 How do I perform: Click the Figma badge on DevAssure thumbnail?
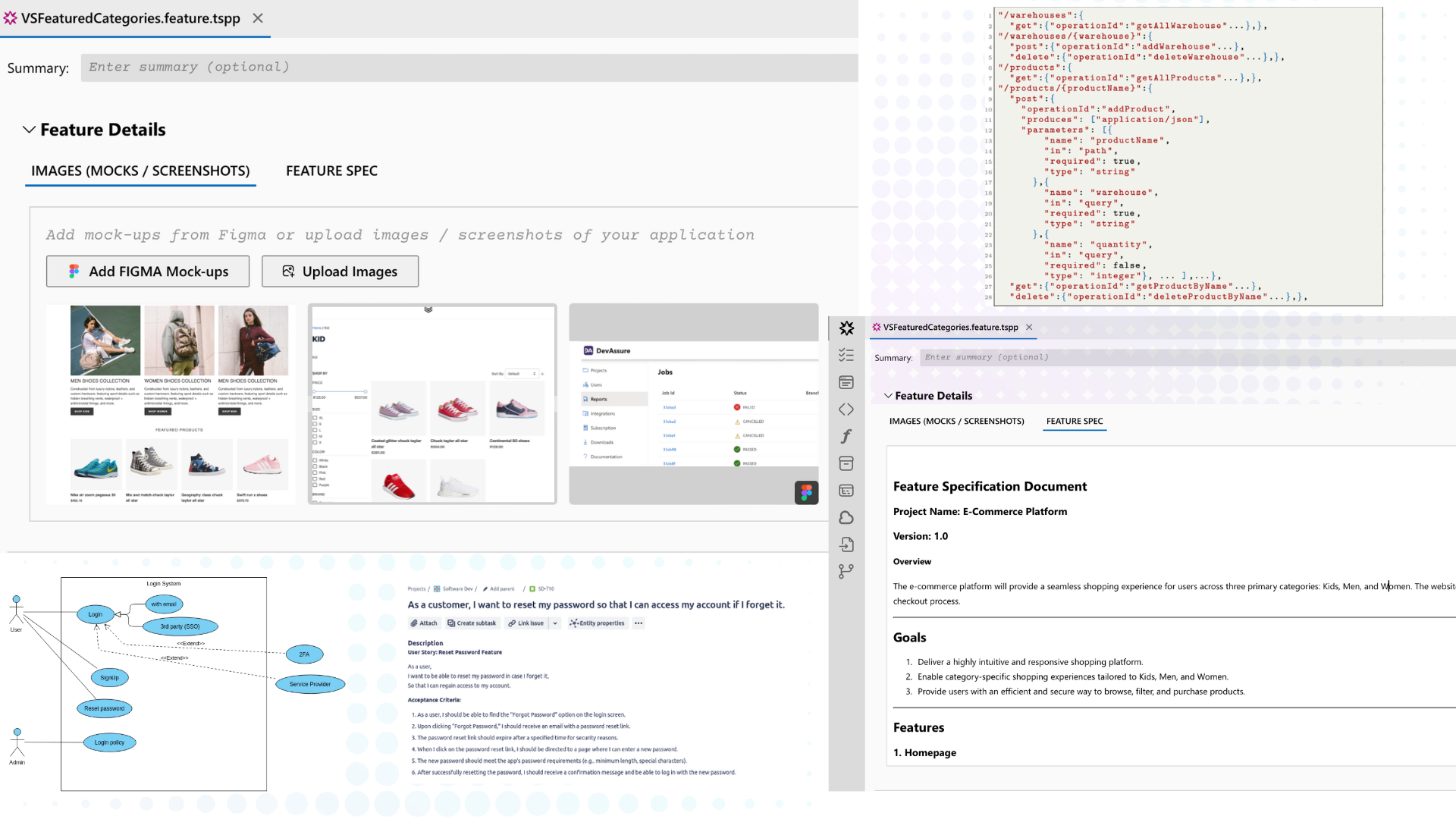pyautogui.click(x=806, y=492)
